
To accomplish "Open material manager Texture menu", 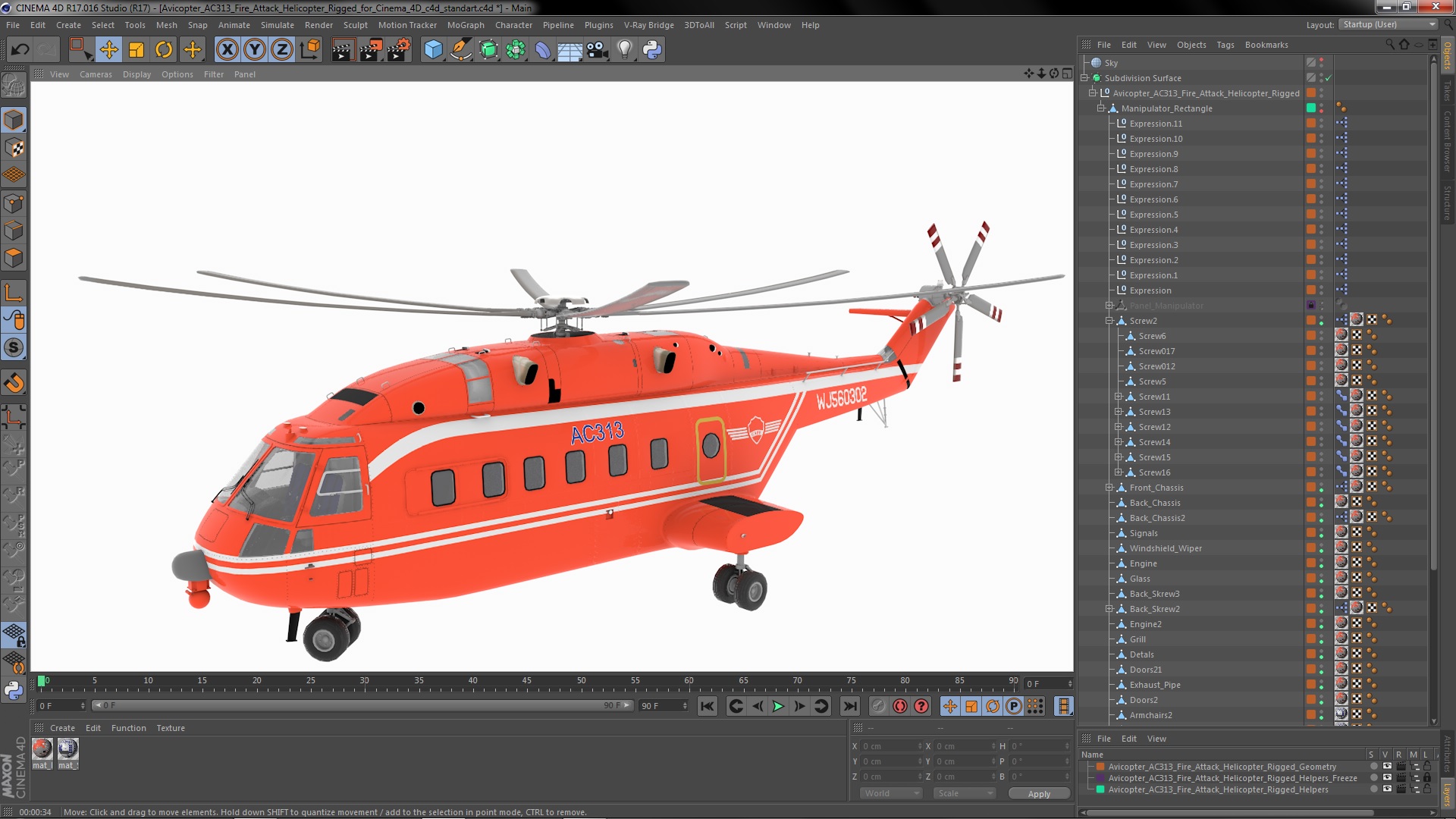I will point(171,728).
